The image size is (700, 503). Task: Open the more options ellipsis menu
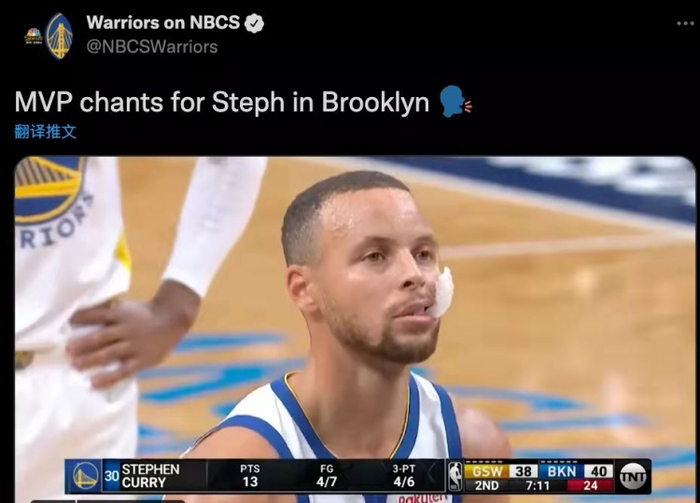685,23
